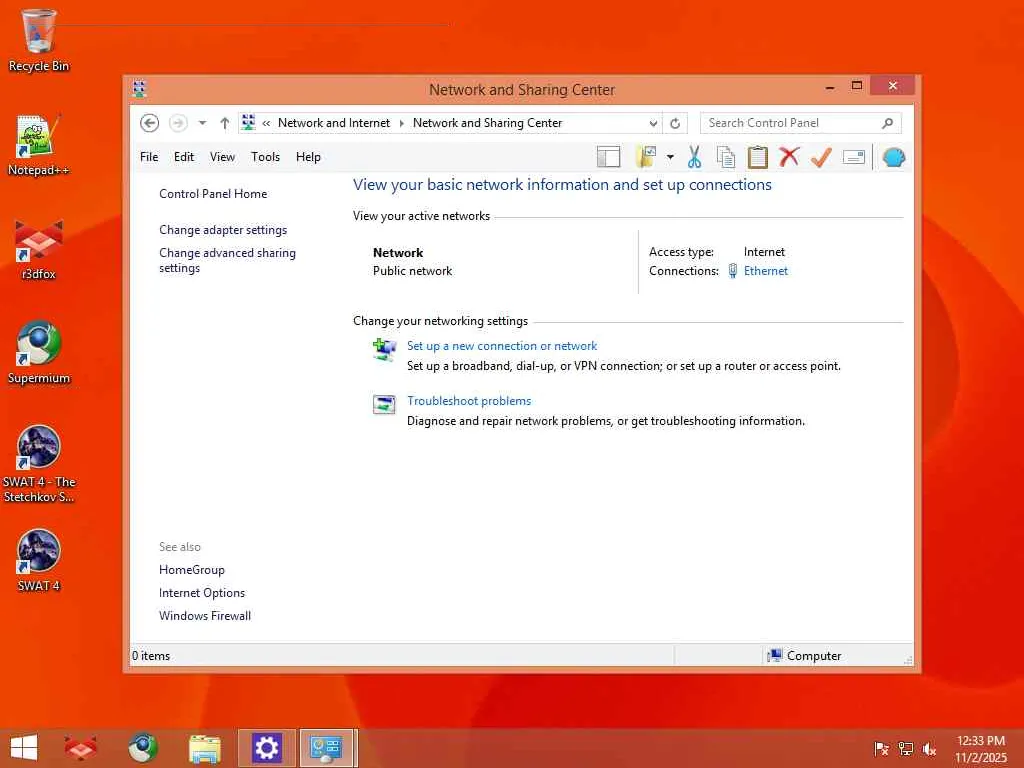Click the red X Delete icon
1024x768 pixels.
(x=789, y=157)
